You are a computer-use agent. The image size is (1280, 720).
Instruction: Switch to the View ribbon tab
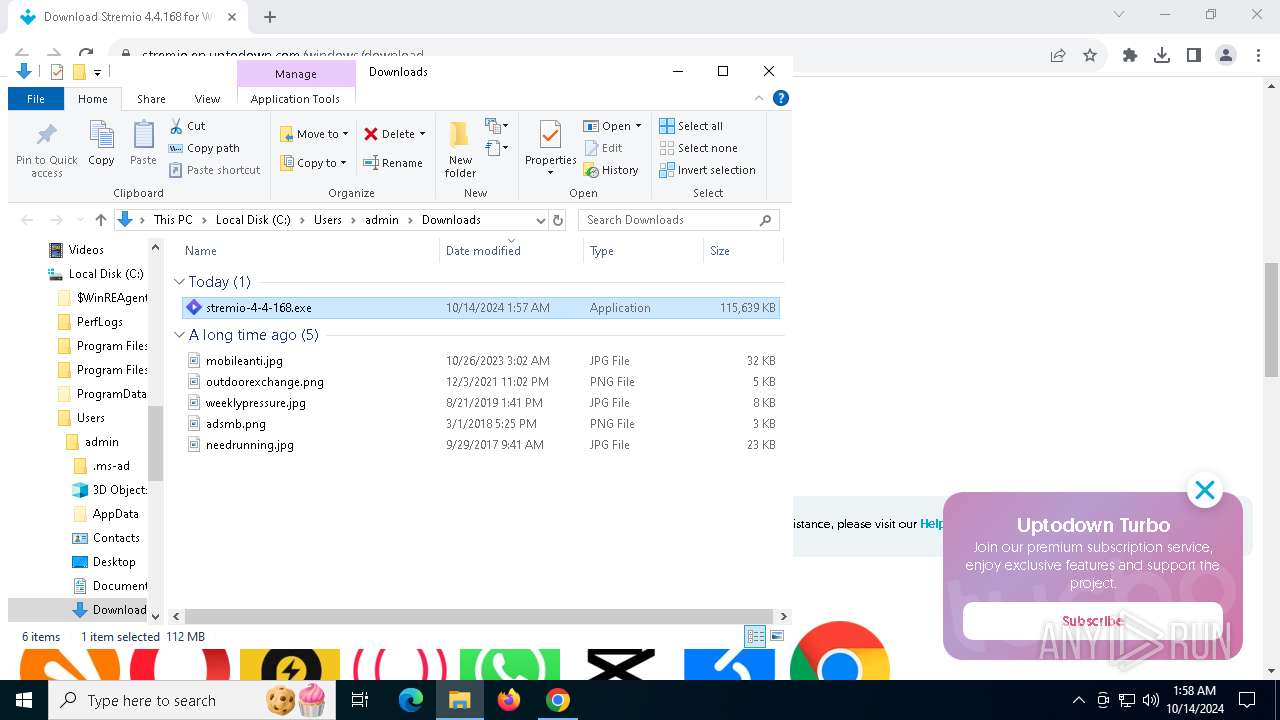tap(207, 99)
